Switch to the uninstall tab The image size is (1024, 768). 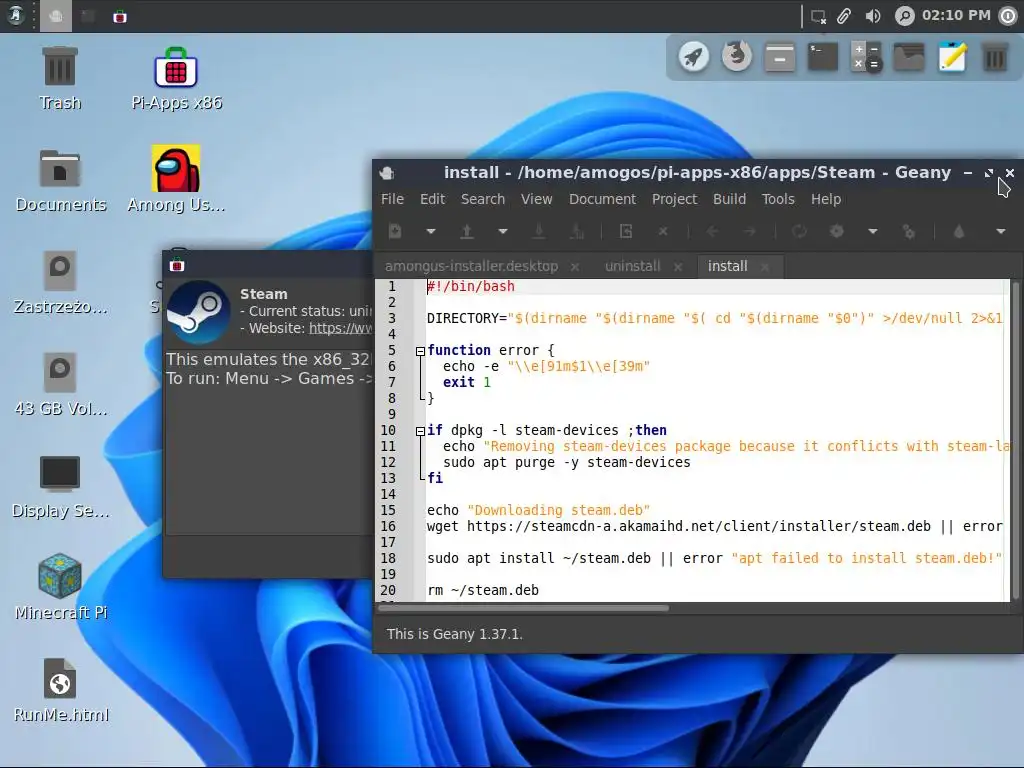(x=633, y=266)
